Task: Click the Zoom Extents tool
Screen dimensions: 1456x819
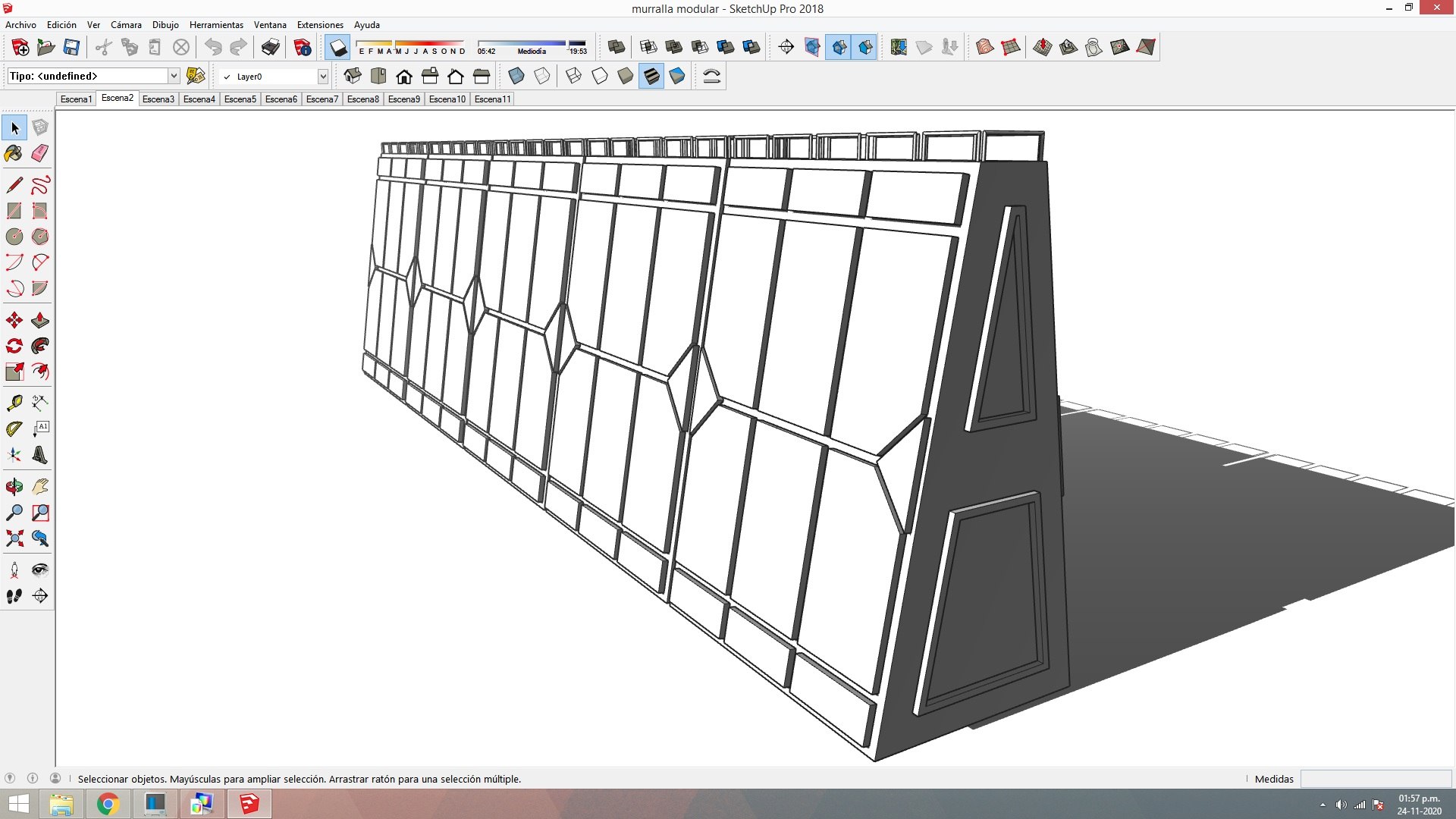Action: tap(14, 538)
